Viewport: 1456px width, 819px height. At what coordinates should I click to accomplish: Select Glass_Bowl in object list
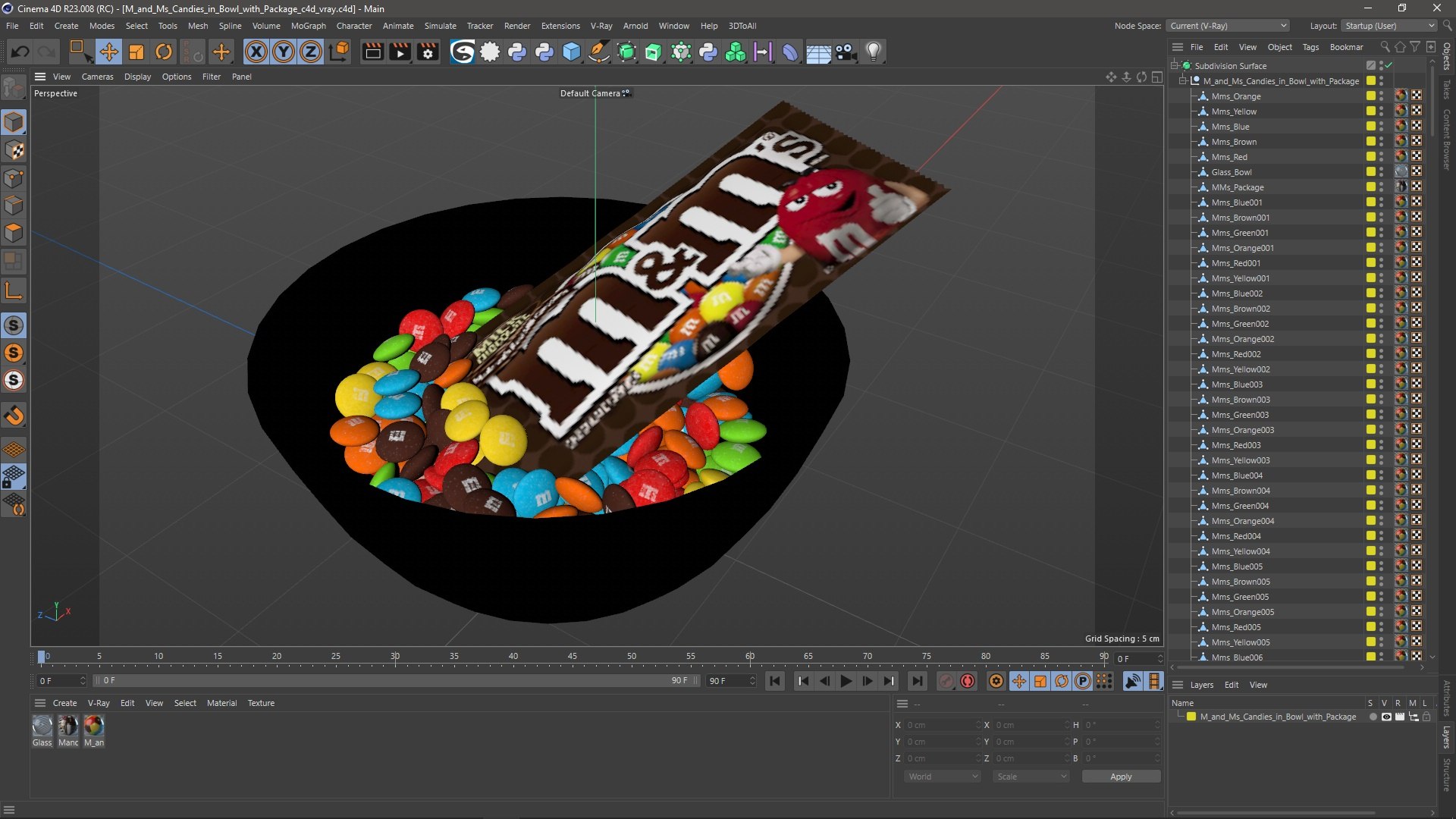tap(1231, 172)
